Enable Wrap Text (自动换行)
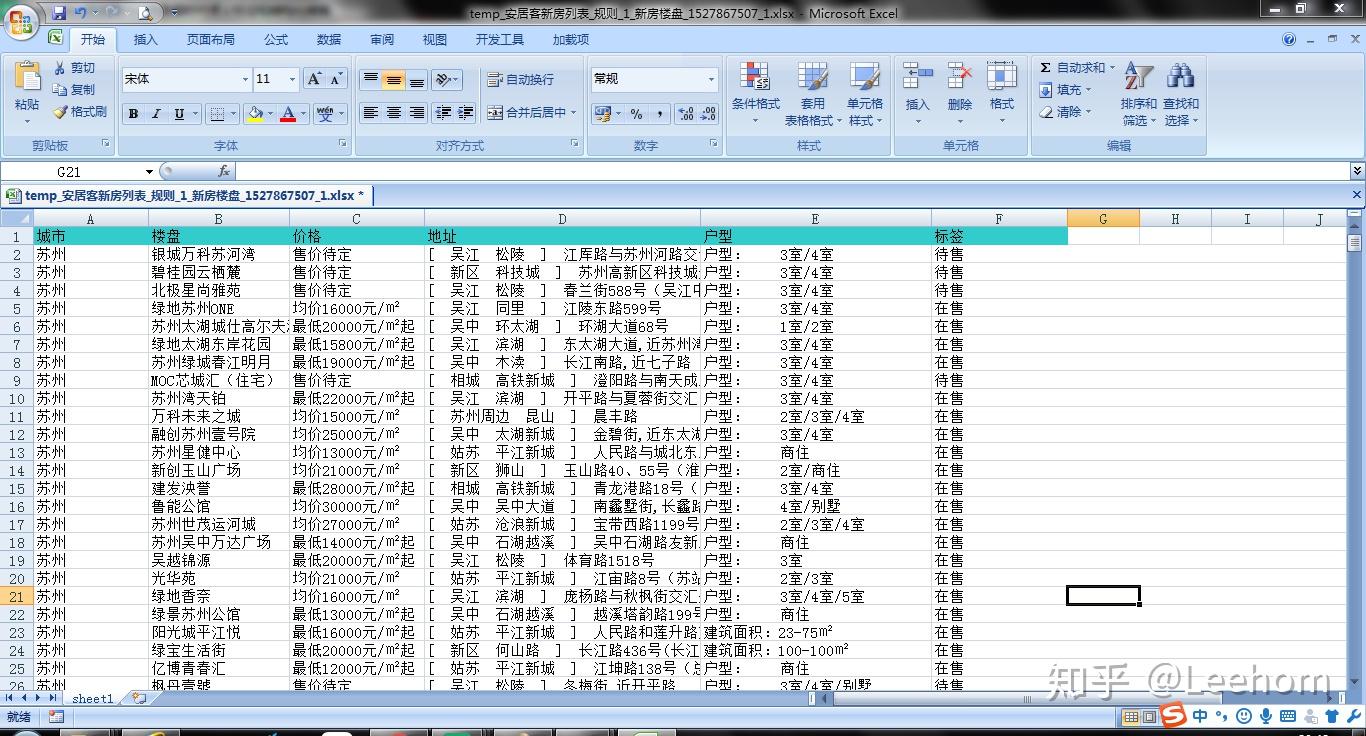The width and height of the screenshot is (1366, 736). (x=520, y=78)
